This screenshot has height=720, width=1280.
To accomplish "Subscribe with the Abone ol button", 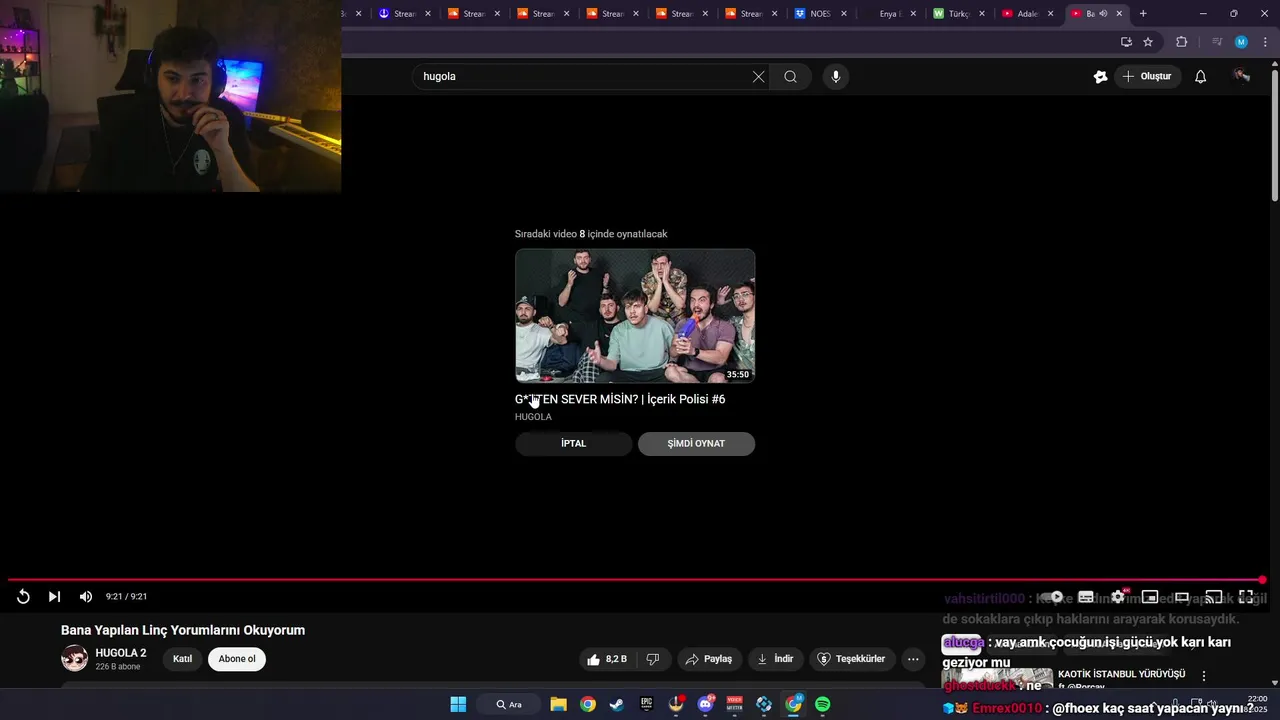I will pos(237,659).
